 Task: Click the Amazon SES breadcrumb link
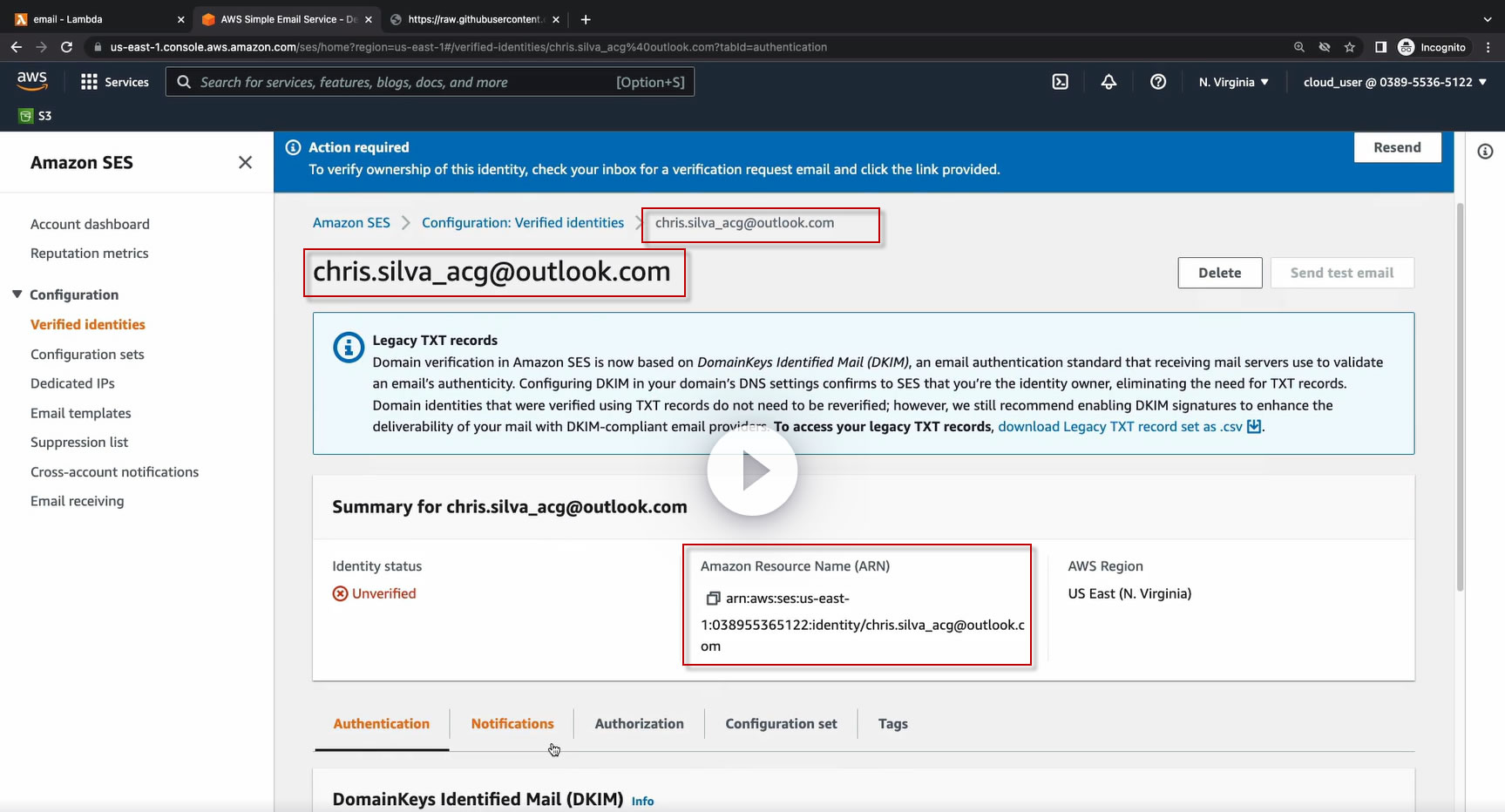pos(351,223)
